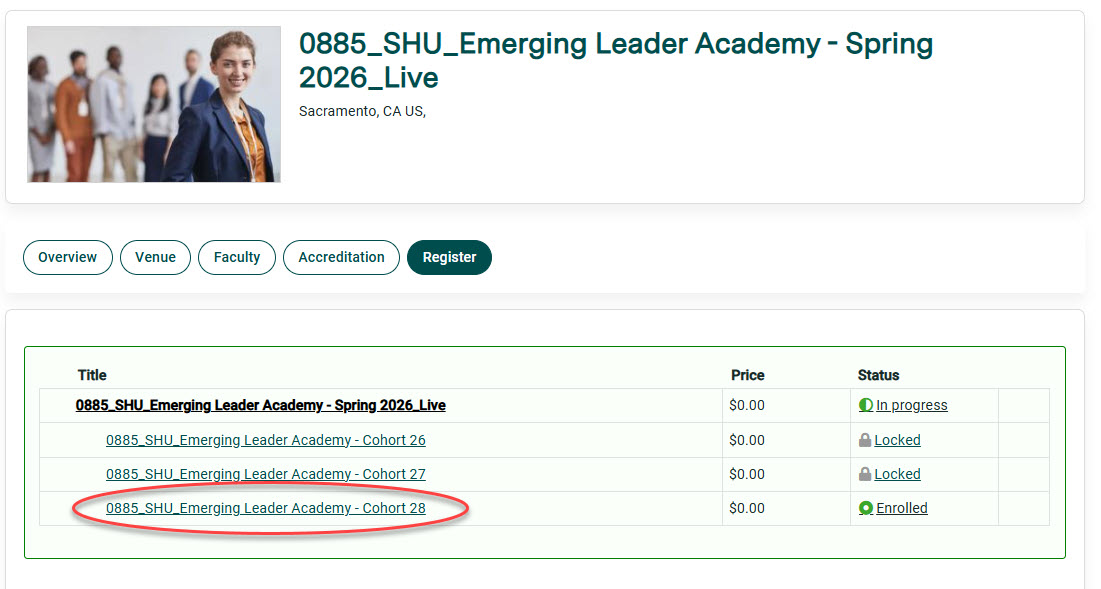This screenshot has width=1101, height=589.
Task: Click the half-filled progress circle icon
Action: (x=866, y=405)
